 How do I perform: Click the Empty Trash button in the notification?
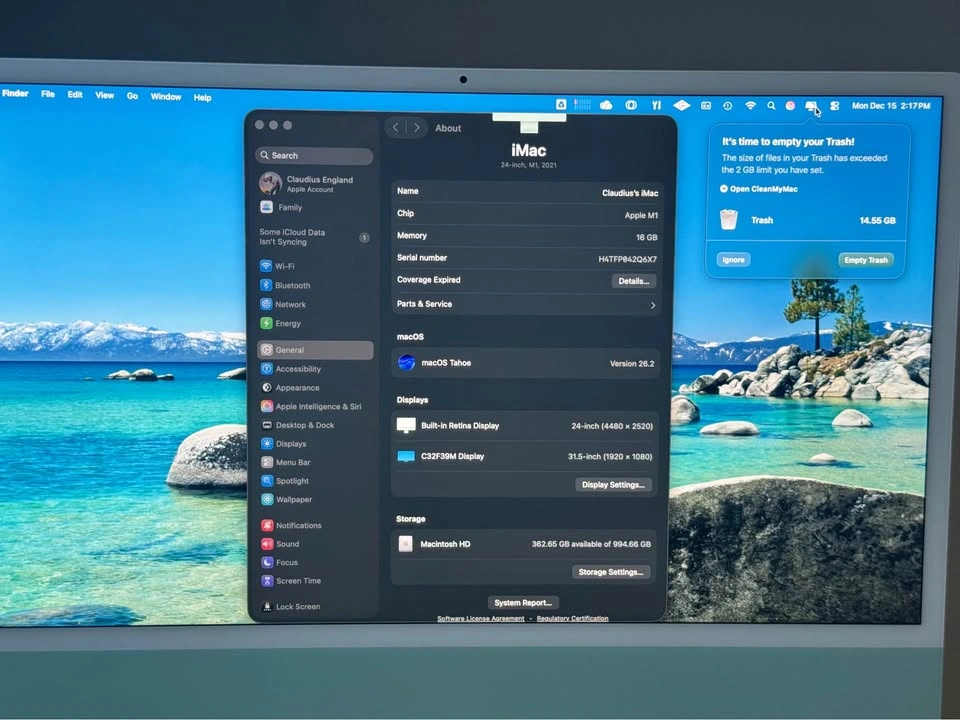coord(866,260)
